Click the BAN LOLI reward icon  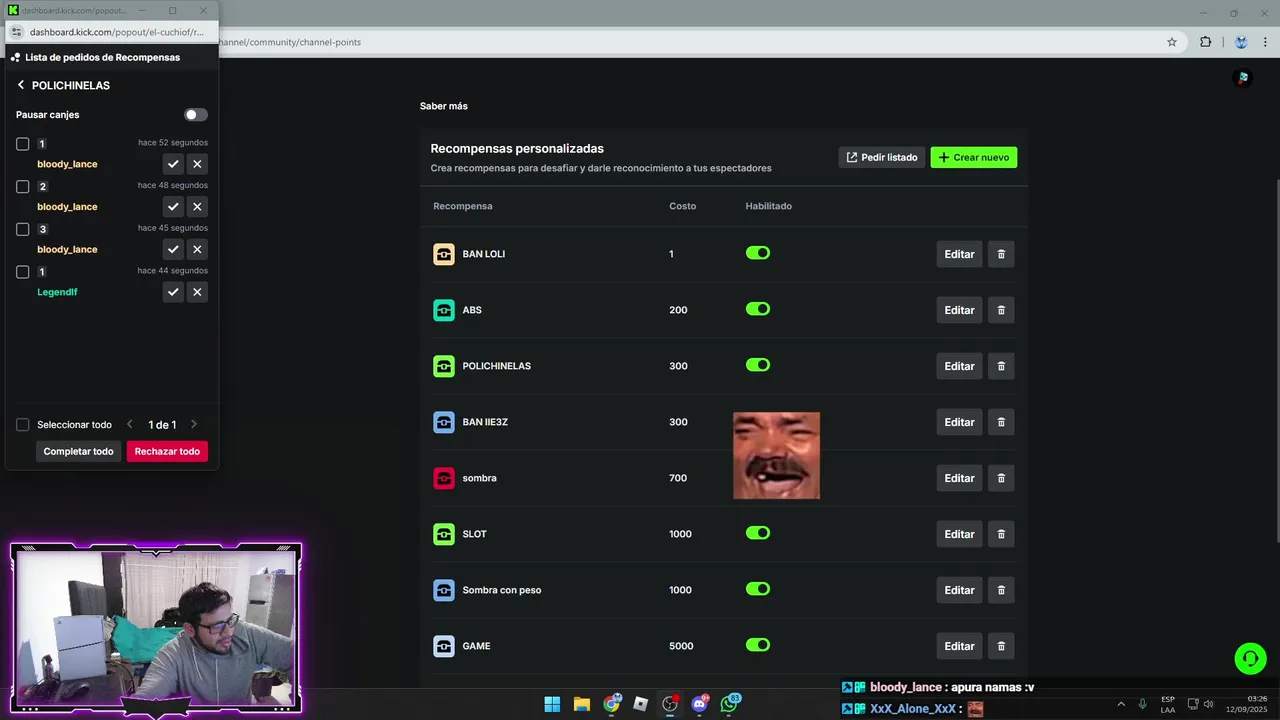[444, 254]
